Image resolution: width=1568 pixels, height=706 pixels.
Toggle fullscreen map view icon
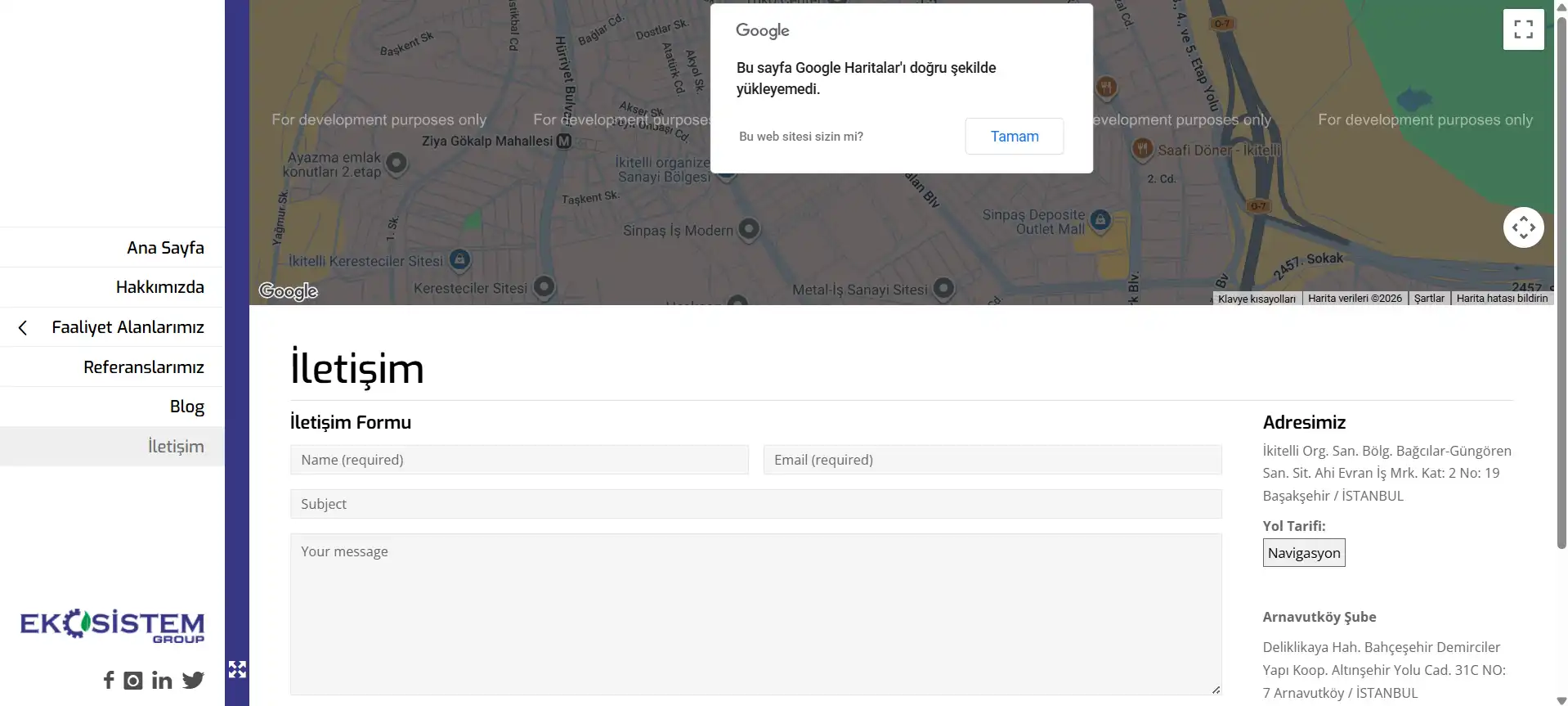pyautogui.click(x=1523, y=29)
